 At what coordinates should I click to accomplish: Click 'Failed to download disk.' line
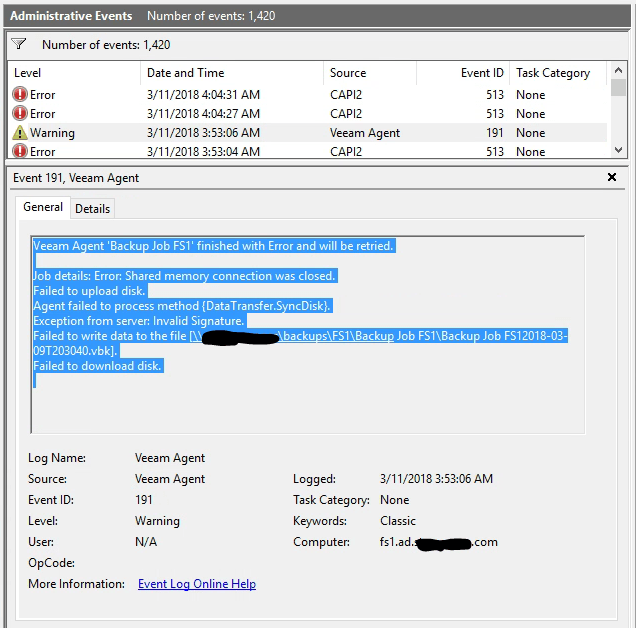click(x=97, y=366)
